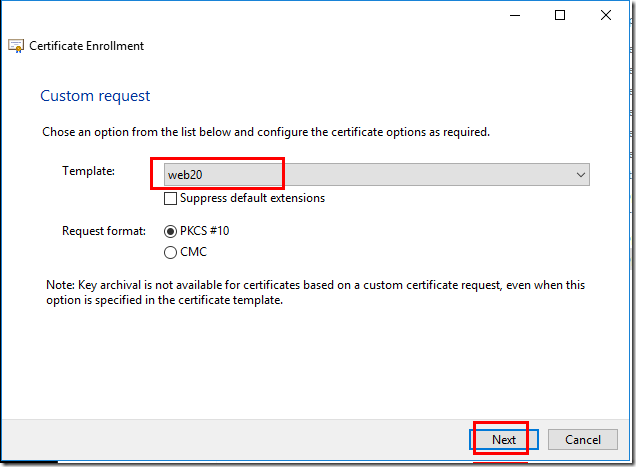Click the Certificate Enrollment title bar icon

click(x=16, y=46)
